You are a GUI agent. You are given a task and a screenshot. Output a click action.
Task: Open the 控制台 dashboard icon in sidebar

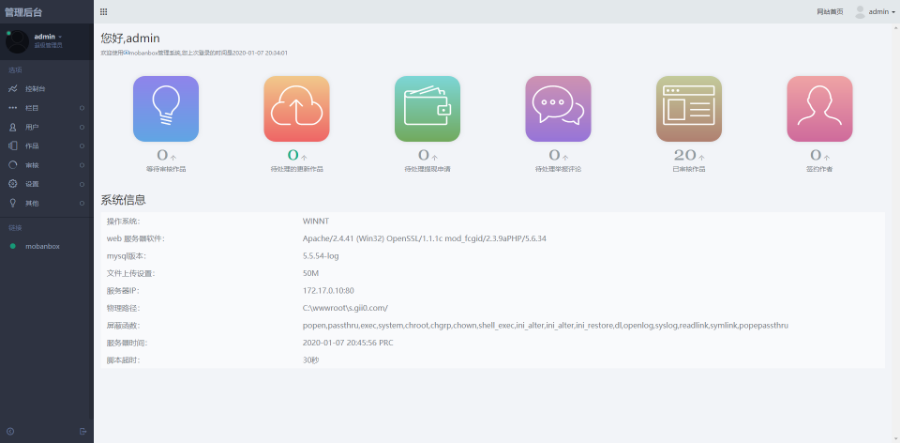click(x=13, y=89)
